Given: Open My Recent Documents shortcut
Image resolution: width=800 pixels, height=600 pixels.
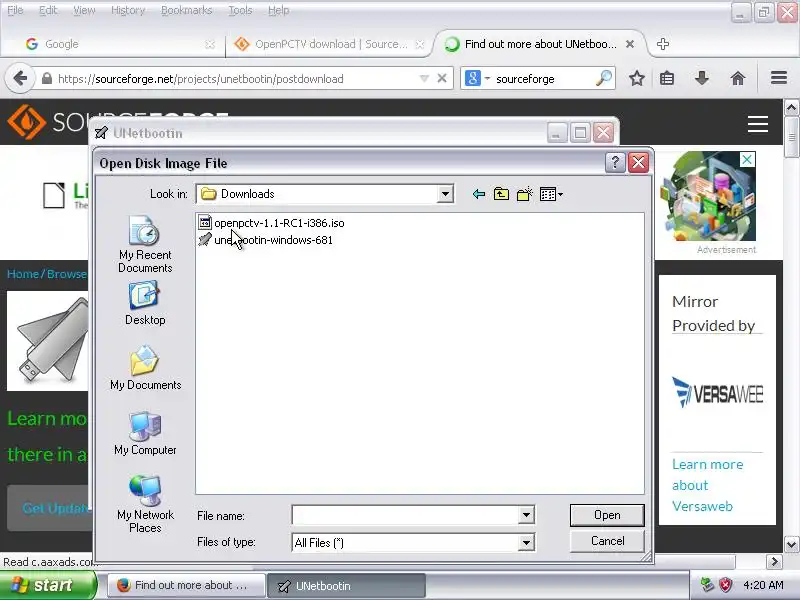Looking at the screenshot, I should pyautogui.click(x=145, y=245).
